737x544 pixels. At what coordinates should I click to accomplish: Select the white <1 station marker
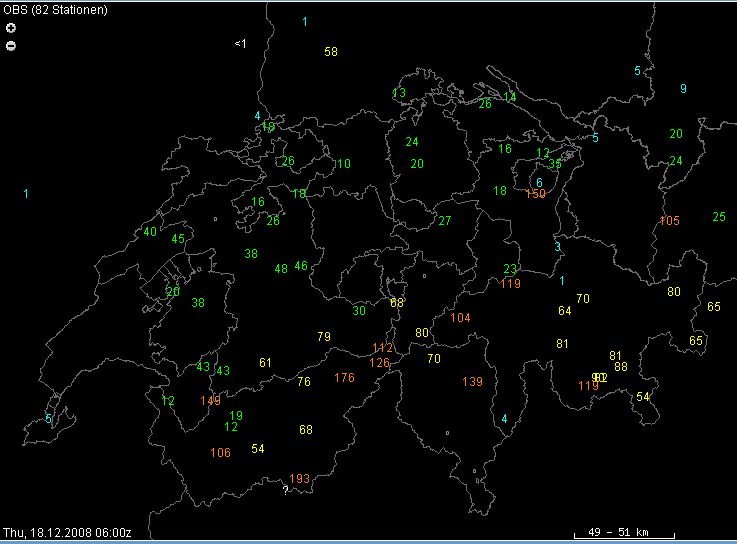pos(240,44)
